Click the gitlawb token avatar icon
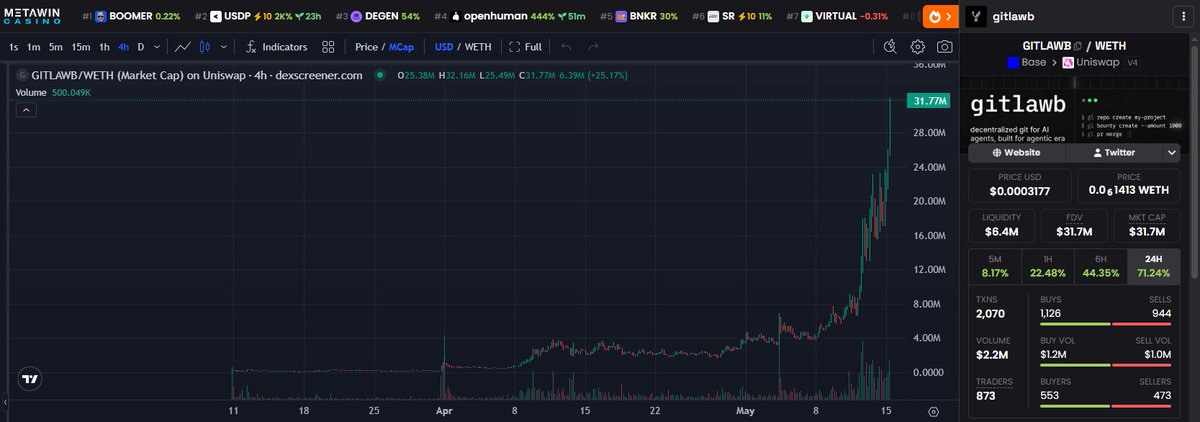The height and width of the screenshot is (422, 1200). pyautogui.click(x=977, y=17)
